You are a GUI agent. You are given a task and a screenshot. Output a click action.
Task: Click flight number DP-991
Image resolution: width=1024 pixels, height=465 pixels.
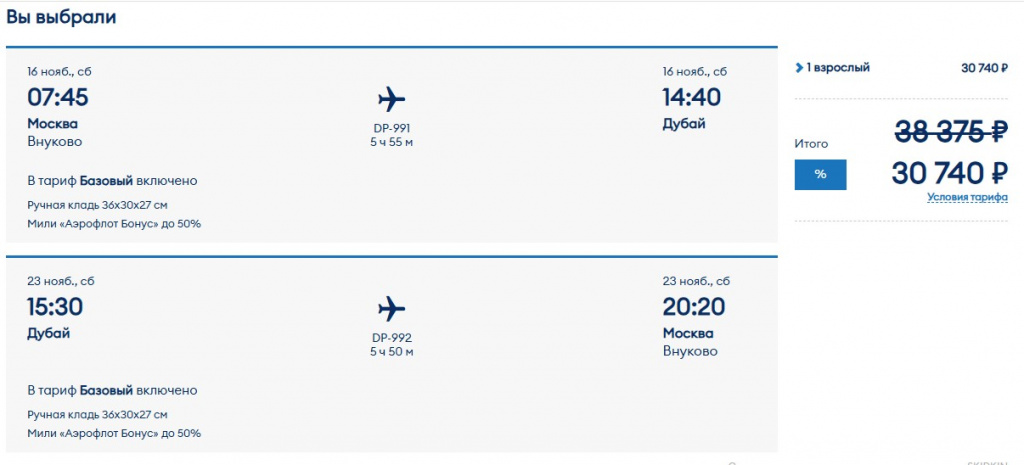(391, 128)
